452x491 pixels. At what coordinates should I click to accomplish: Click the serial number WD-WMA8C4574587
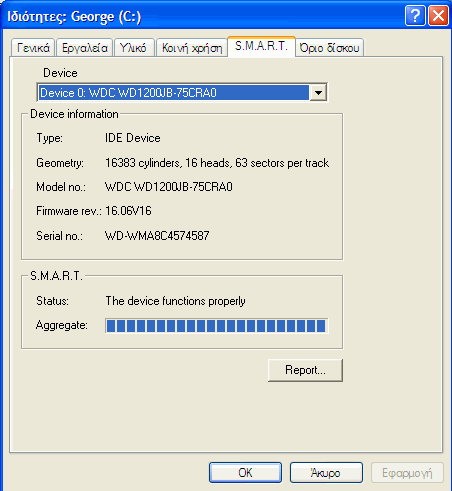(x=157, y=236)
